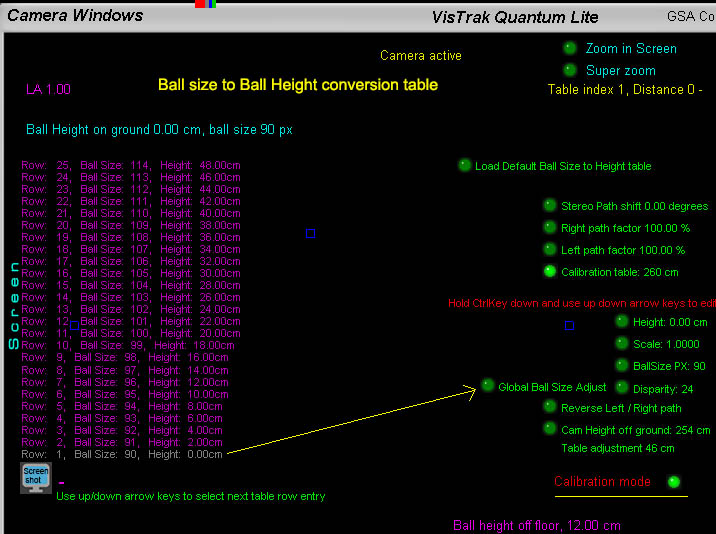
Task: Click the Global Ball Size Adjust indicator
Action: (x=488, y=386)
